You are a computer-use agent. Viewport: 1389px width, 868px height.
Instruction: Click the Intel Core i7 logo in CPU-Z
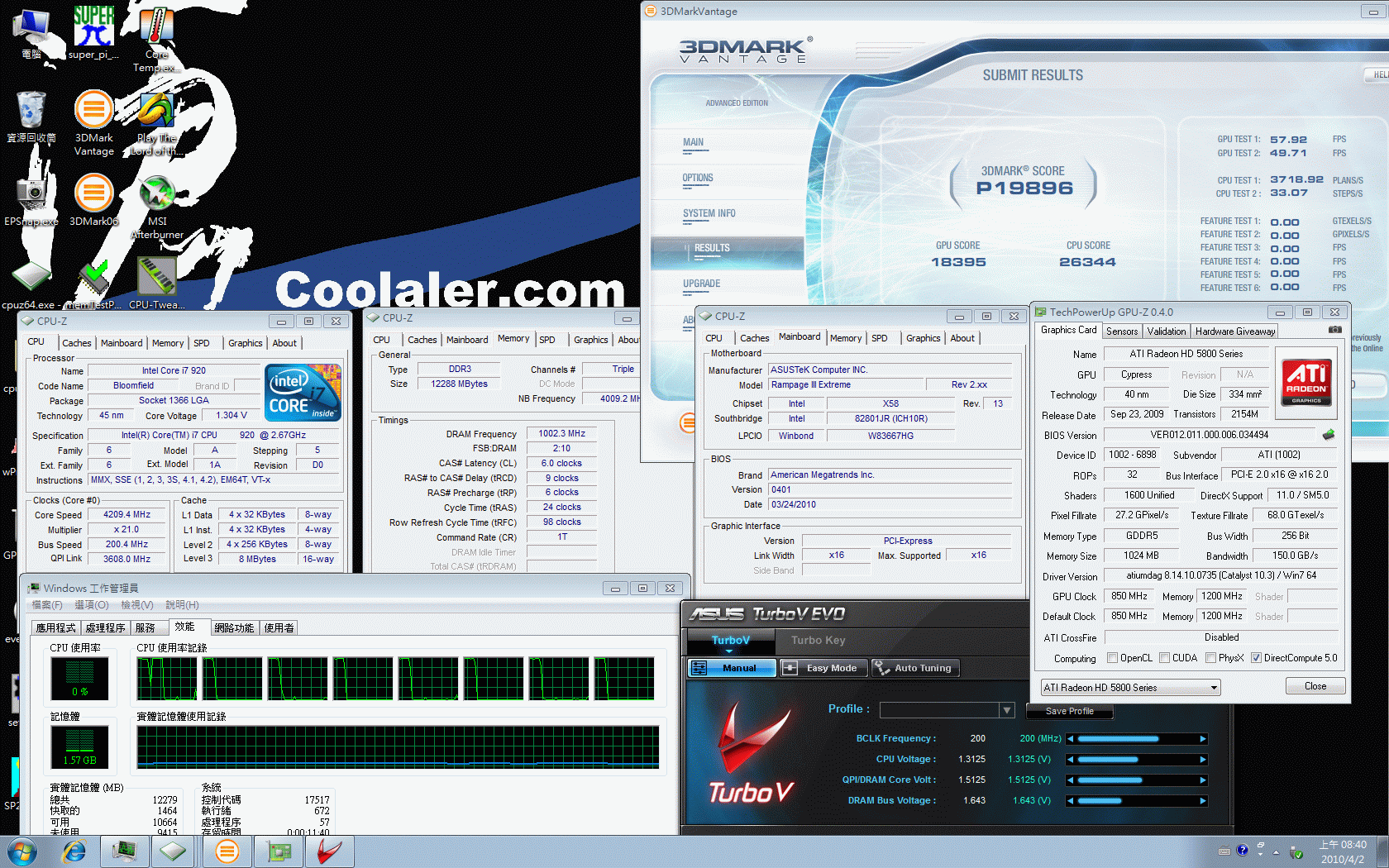(x=303, y=393)
